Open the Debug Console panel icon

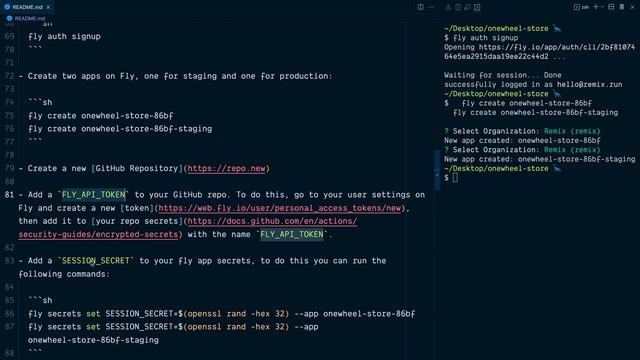pyautogui.click(x=467, y=7)
